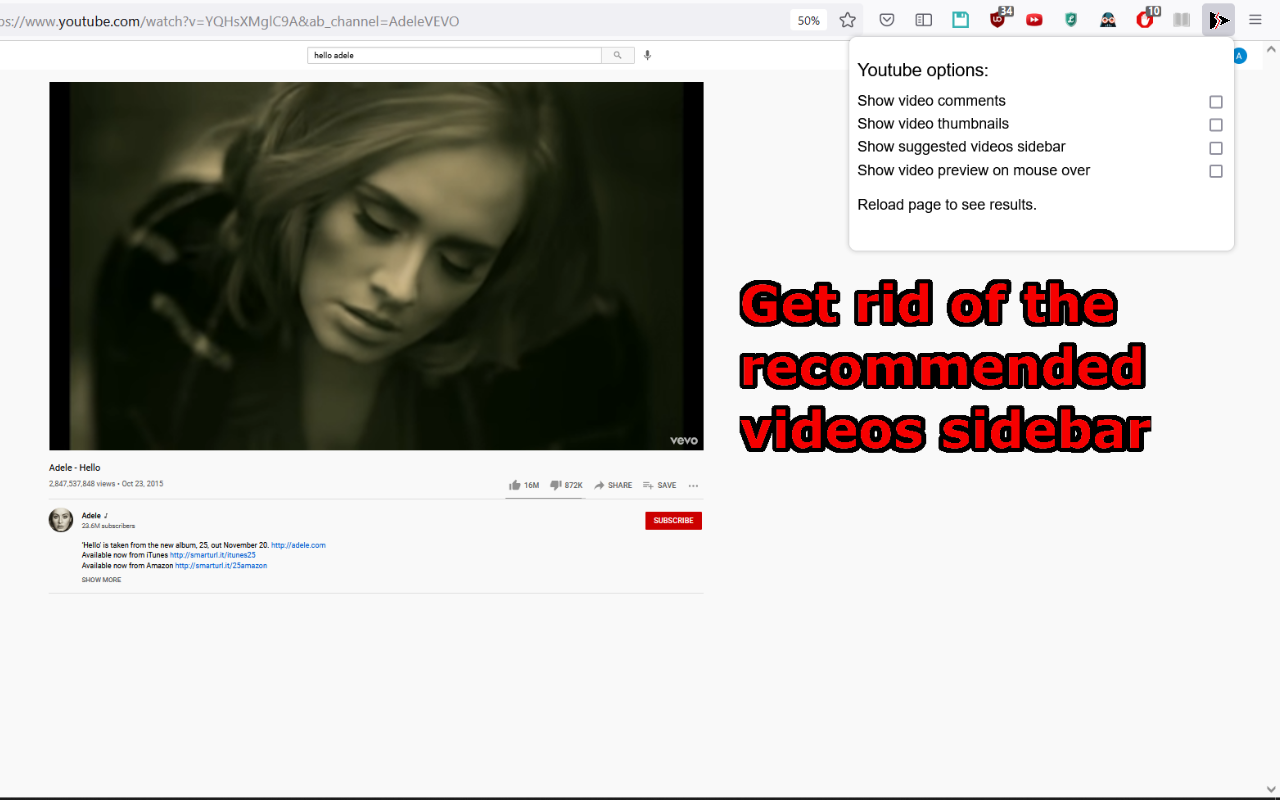This screenshot has width=1280, height=800.
Task: Open SAVE to add video to playlist
Action: [659, 485]
